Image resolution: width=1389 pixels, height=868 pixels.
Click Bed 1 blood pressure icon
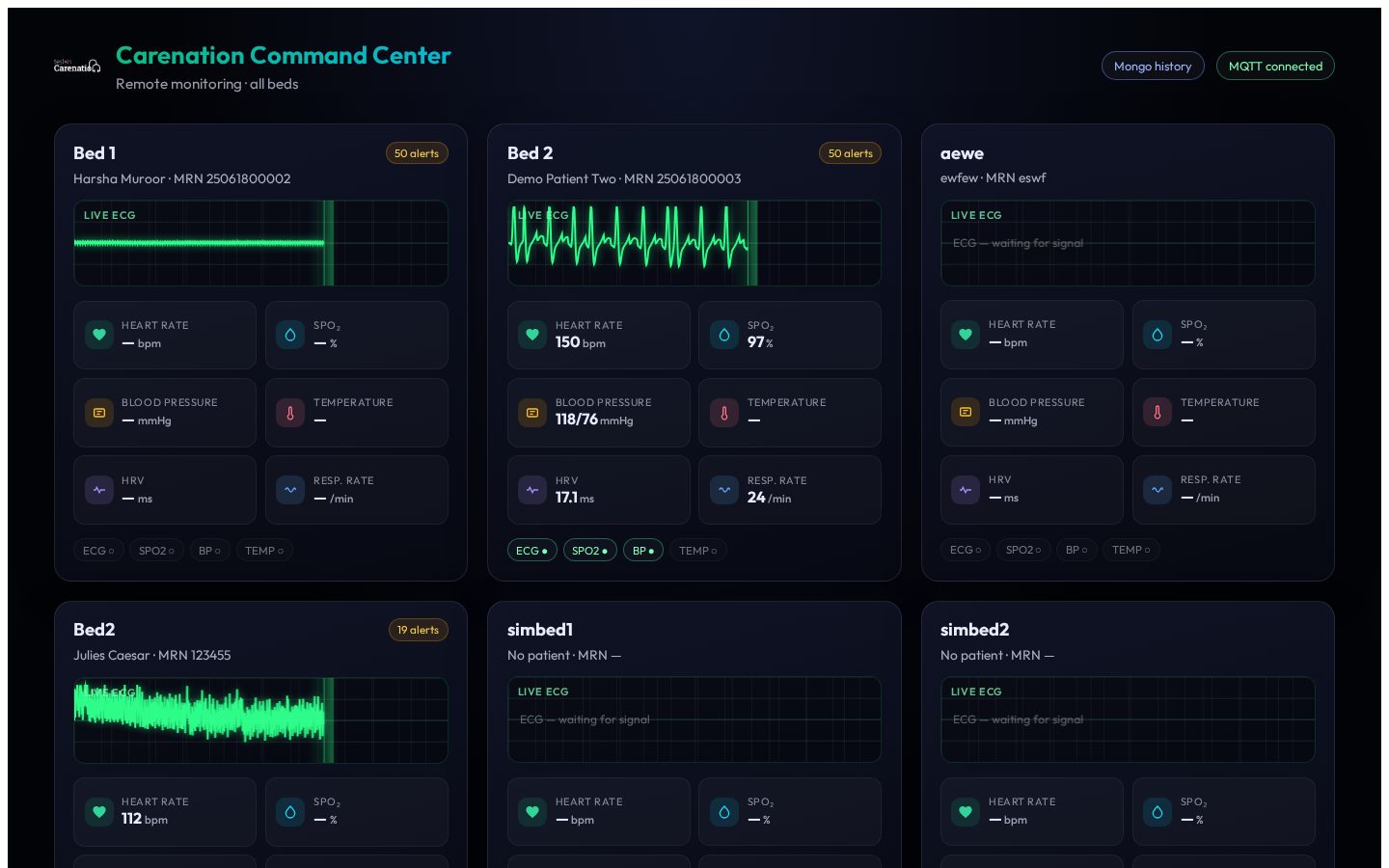99,413
